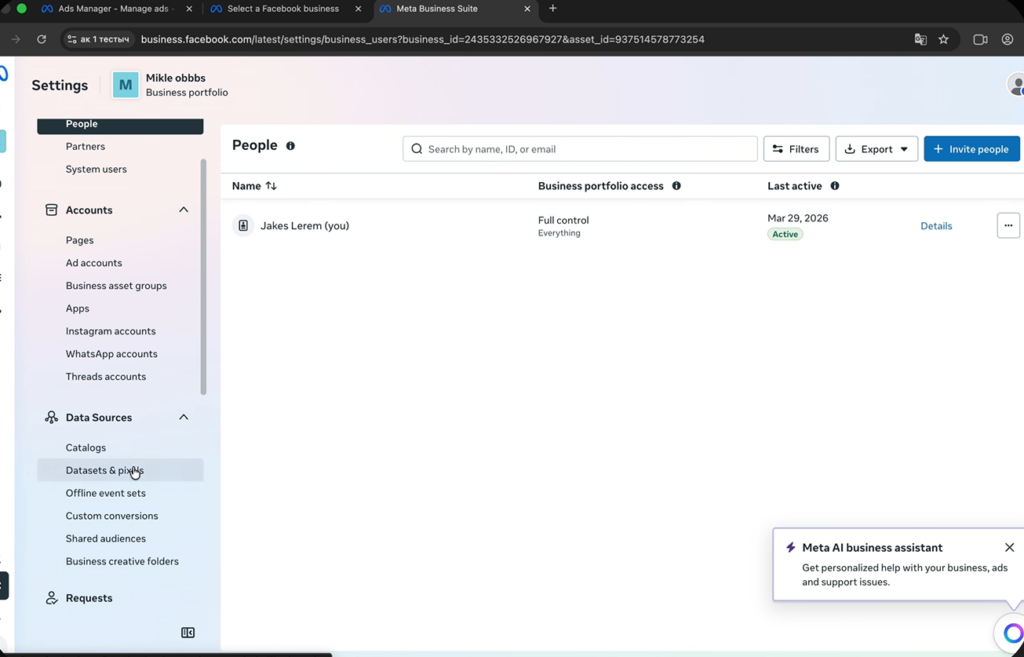1024x657 pixels.
Task: Click the Requests heading in sidebar
Action: click(89, 598)
